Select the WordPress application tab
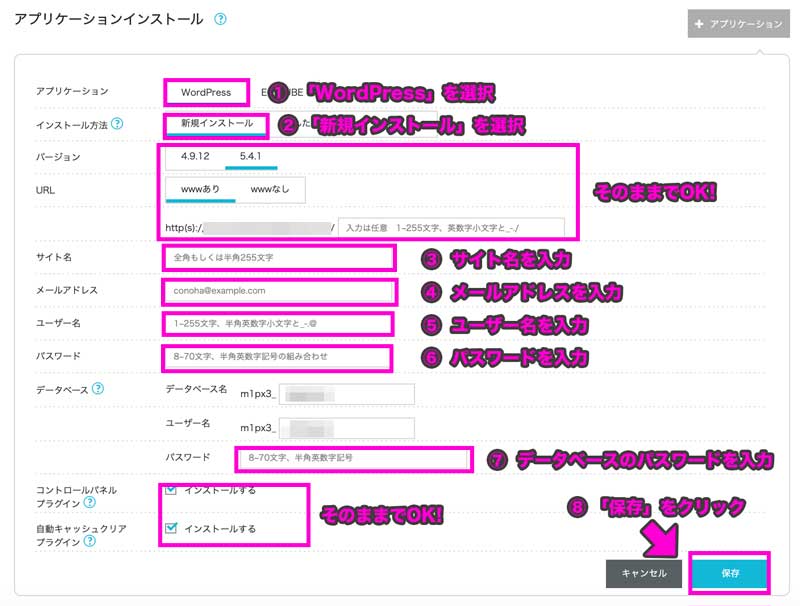 point(206,92)
